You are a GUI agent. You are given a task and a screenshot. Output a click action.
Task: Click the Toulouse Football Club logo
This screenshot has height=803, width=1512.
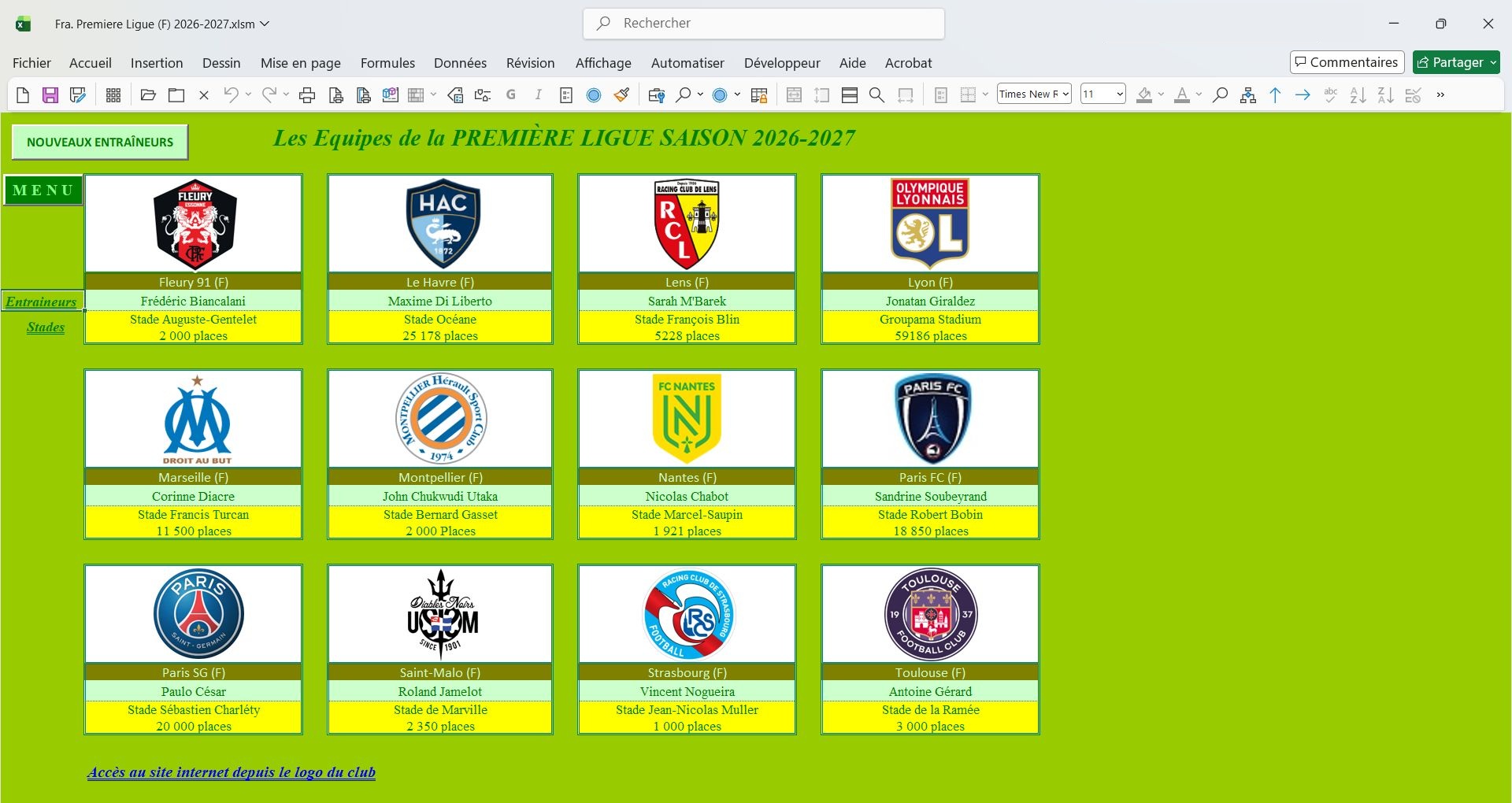(931, 614)
